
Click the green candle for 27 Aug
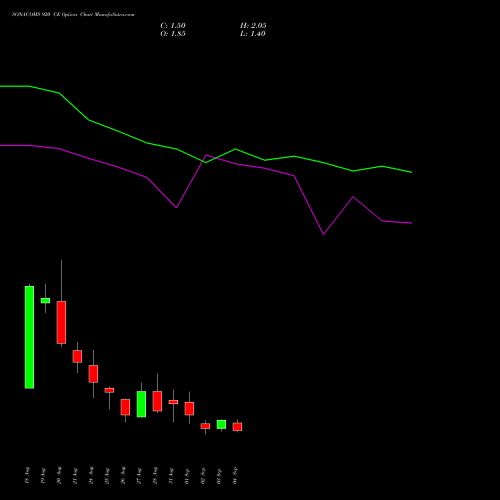click(x=141, y=404)
